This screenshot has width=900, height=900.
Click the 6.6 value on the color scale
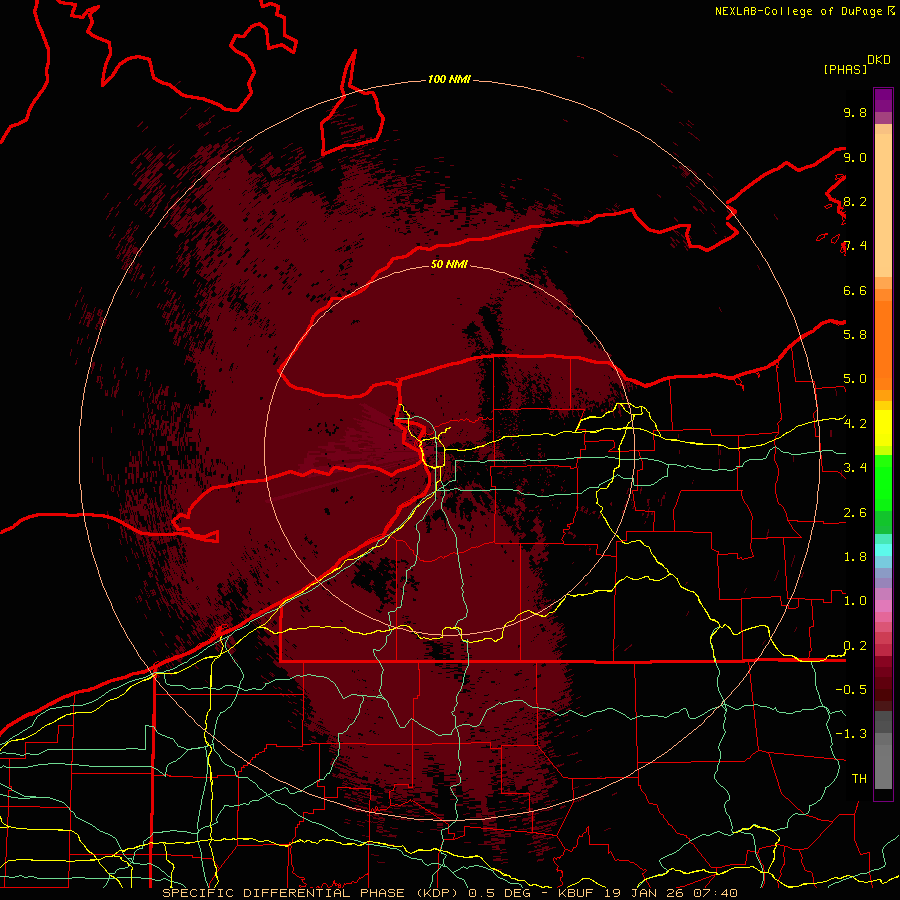855,290
